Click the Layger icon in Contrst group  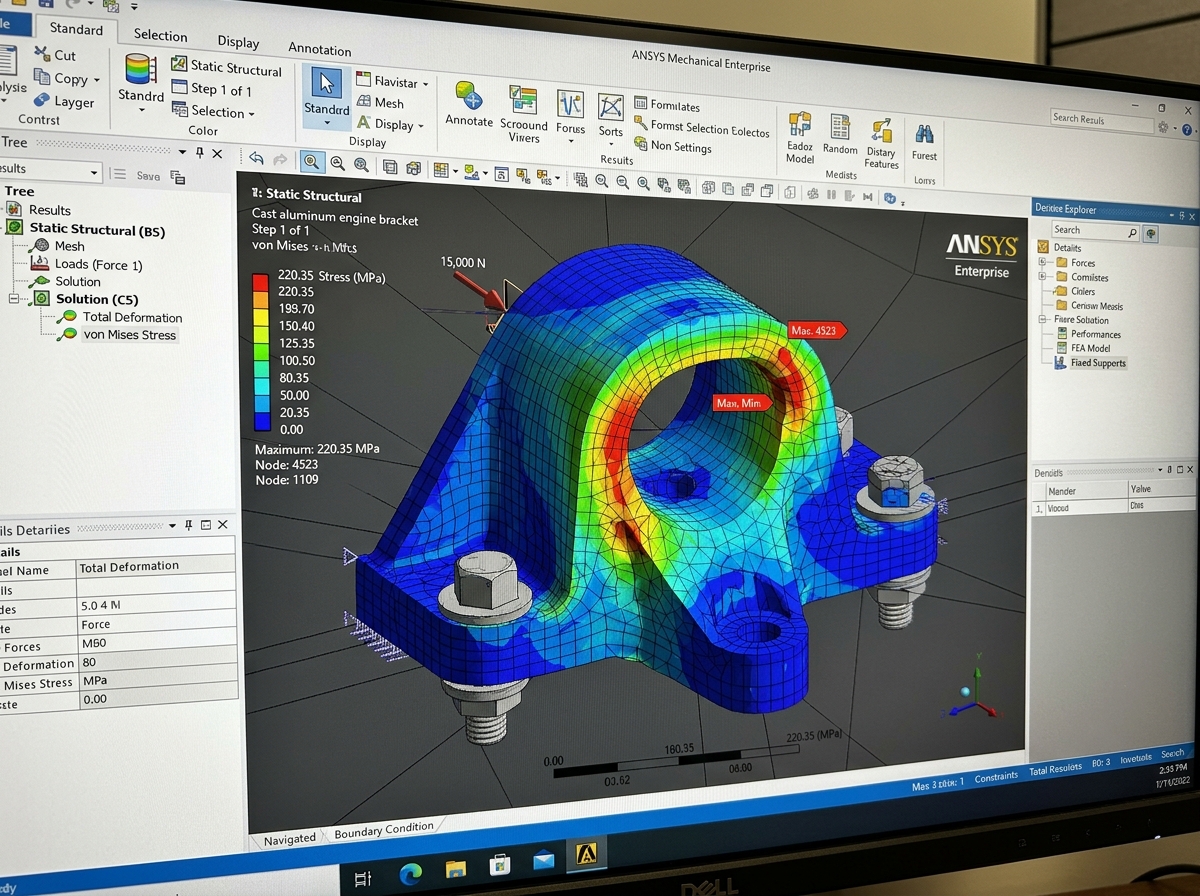coord(41,101)
